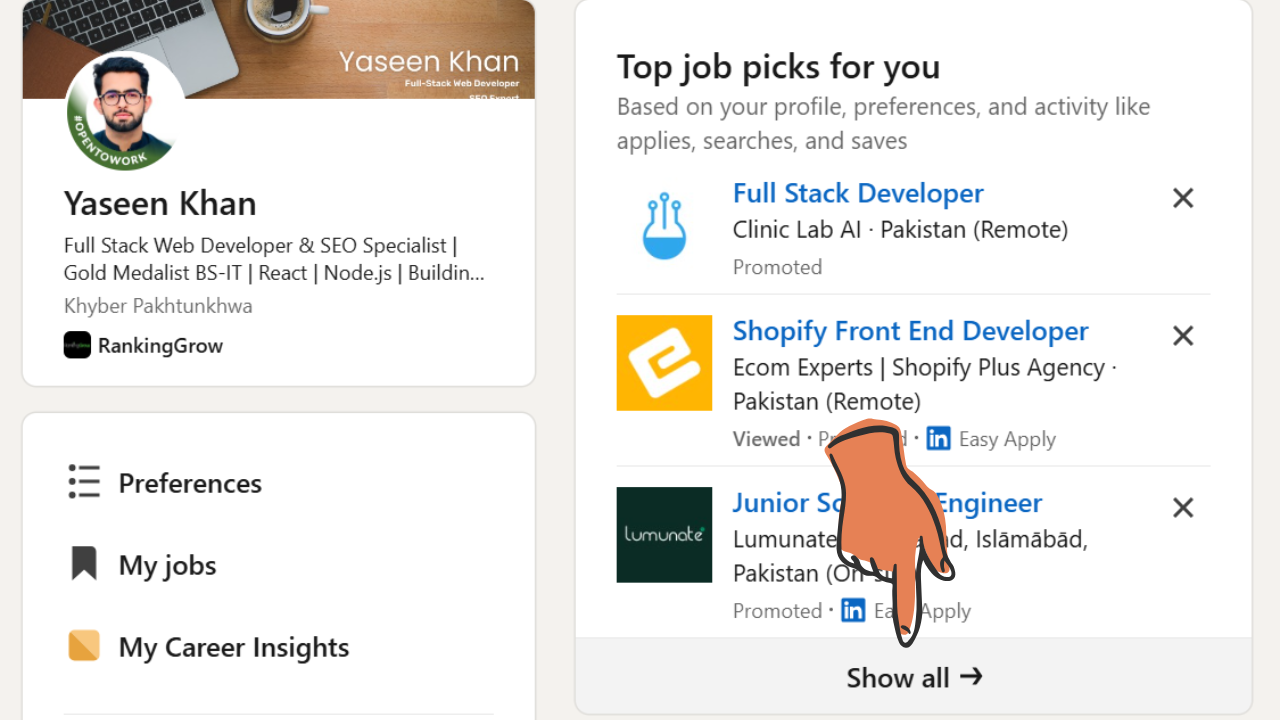Click the Ecom Experts Shopify agency logo

click(x=664, y=362)
